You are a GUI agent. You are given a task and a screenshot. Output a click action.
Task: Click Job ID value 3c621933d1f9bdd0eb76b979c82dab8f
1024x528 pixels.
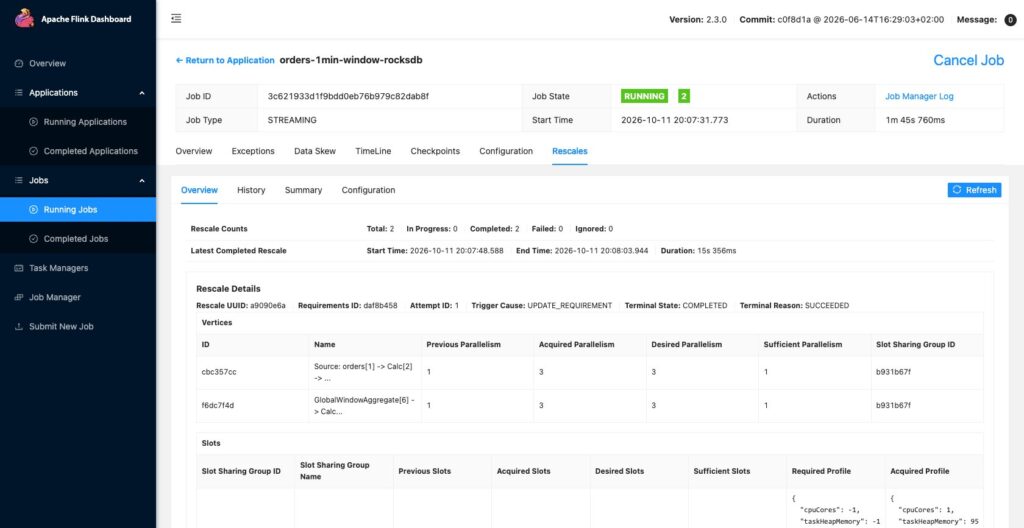pos(347,96)
